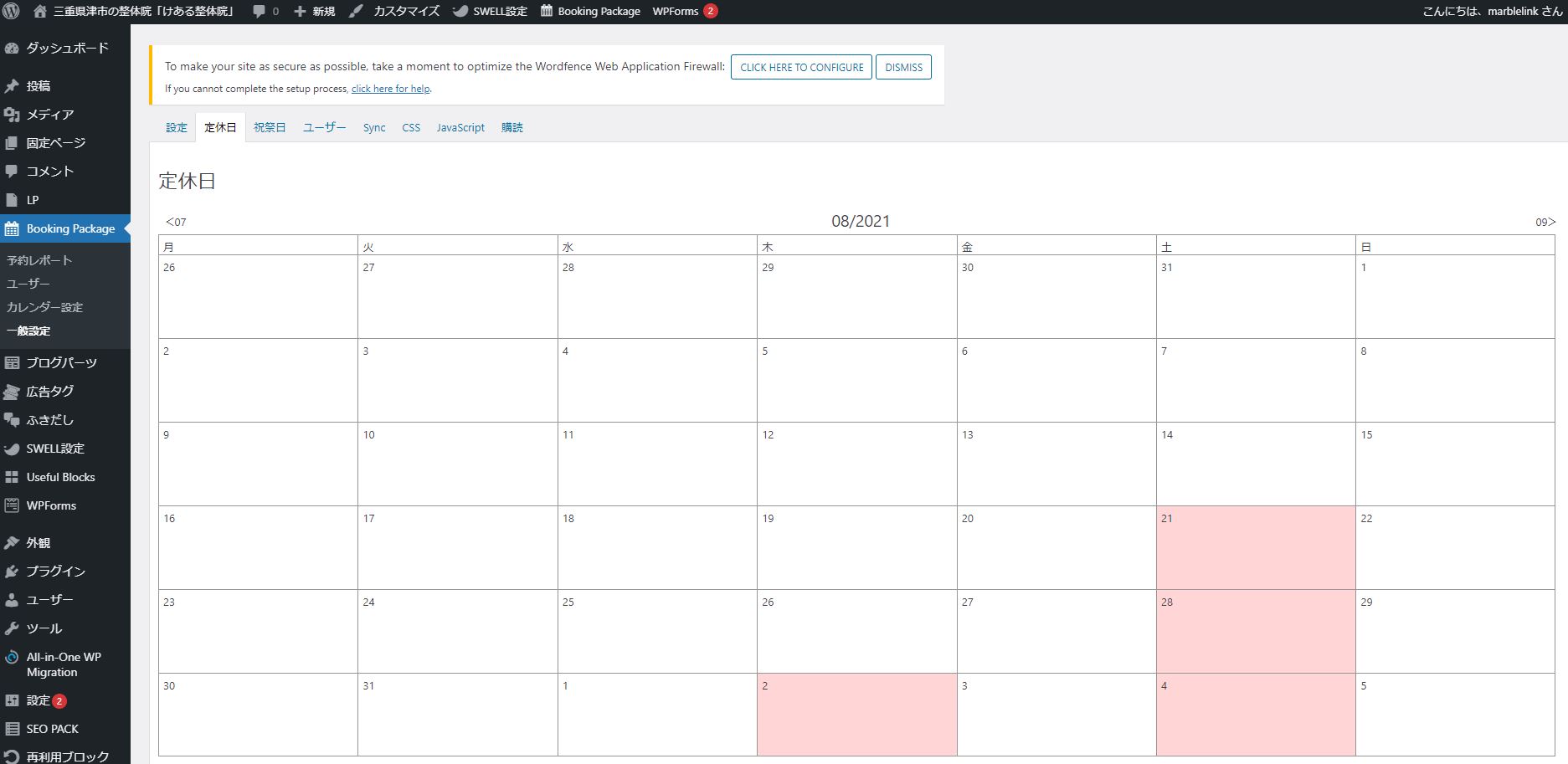The width and height of the screenshot is (1568, 764).
Task: Go to previous month 07
Action: (176, 222)
